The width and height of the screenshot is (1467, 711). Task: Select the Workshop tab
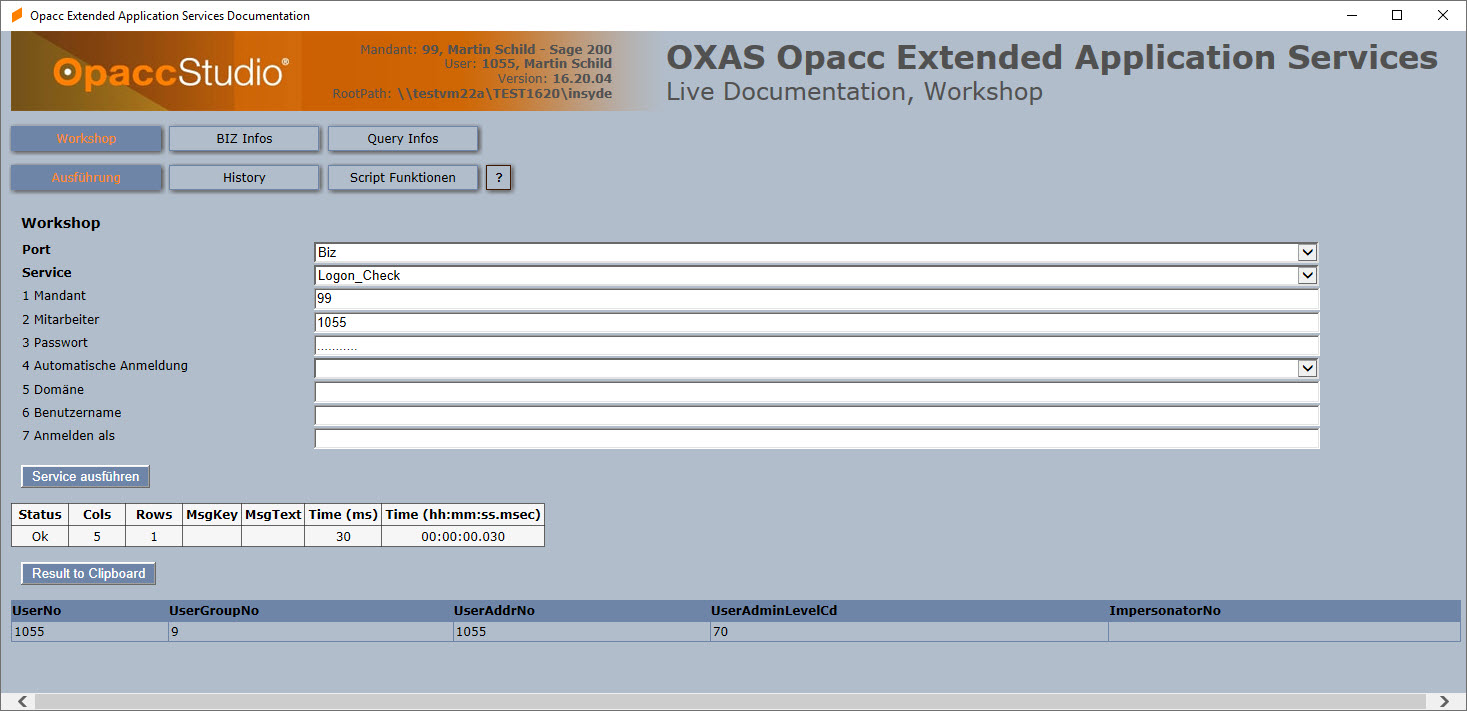(x=86, y=138)
